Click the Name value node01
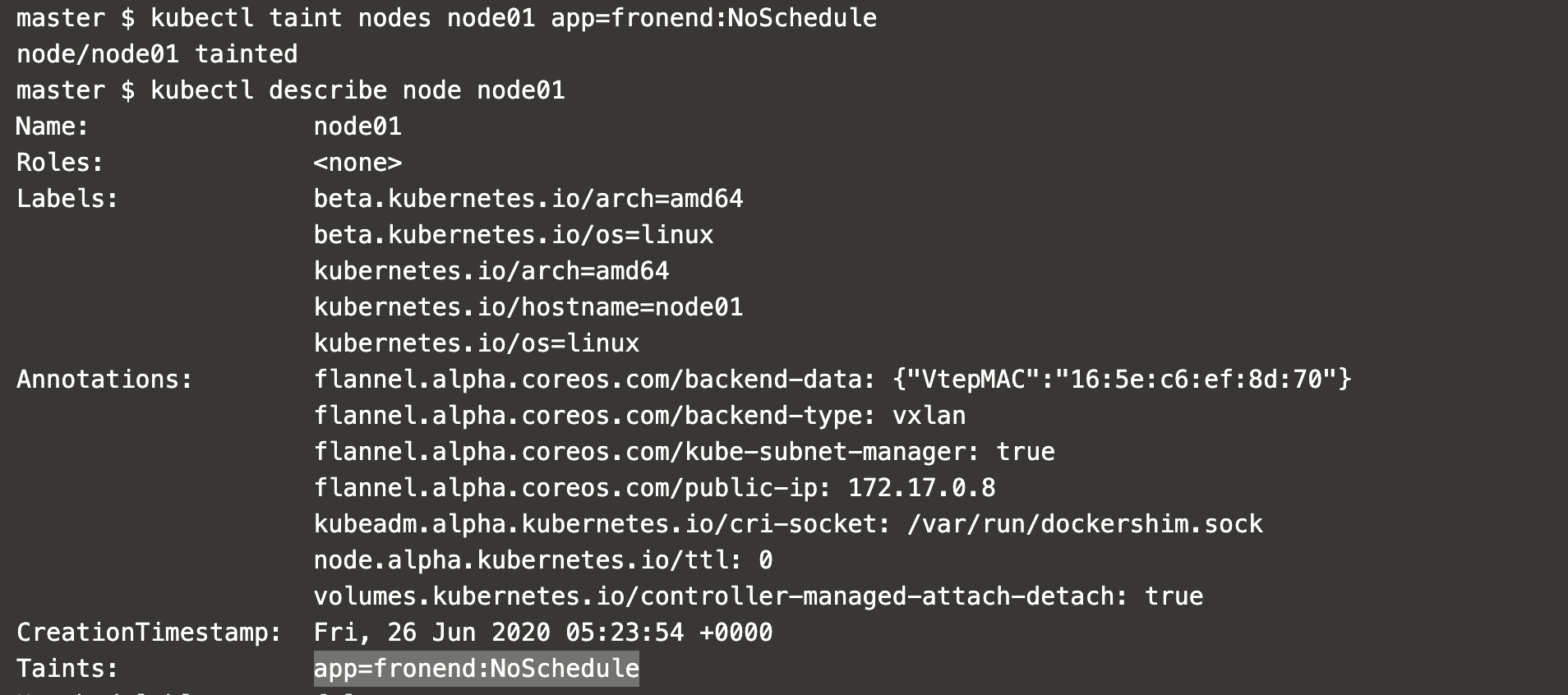The image size is (1568, 695). (x=357, y=127)
